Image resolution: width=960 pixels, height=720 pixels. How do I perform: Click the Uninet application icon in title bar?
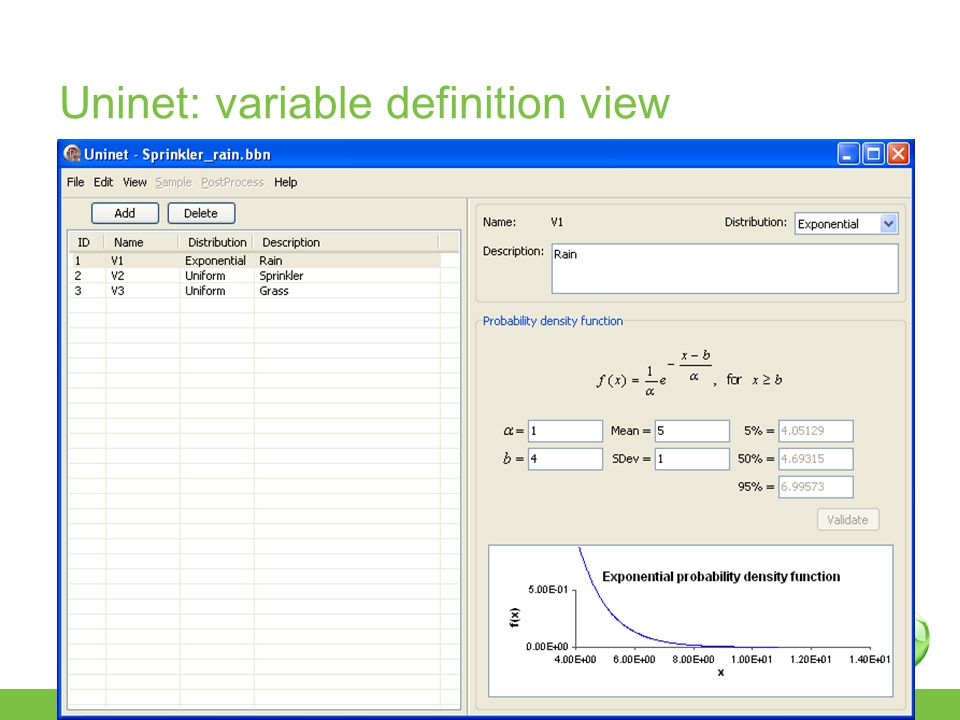pyautogui.click(x=72, y=154)
